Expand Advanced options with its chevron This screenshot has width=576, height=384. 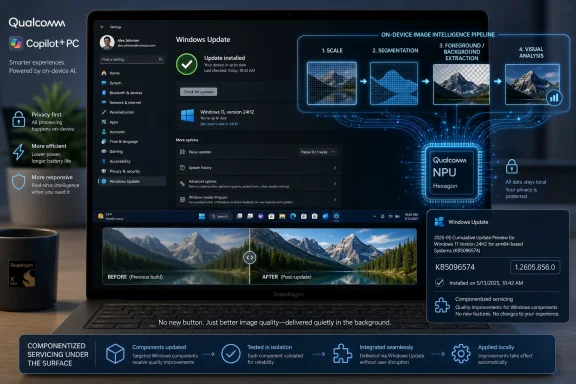click(x=335, y=183)
